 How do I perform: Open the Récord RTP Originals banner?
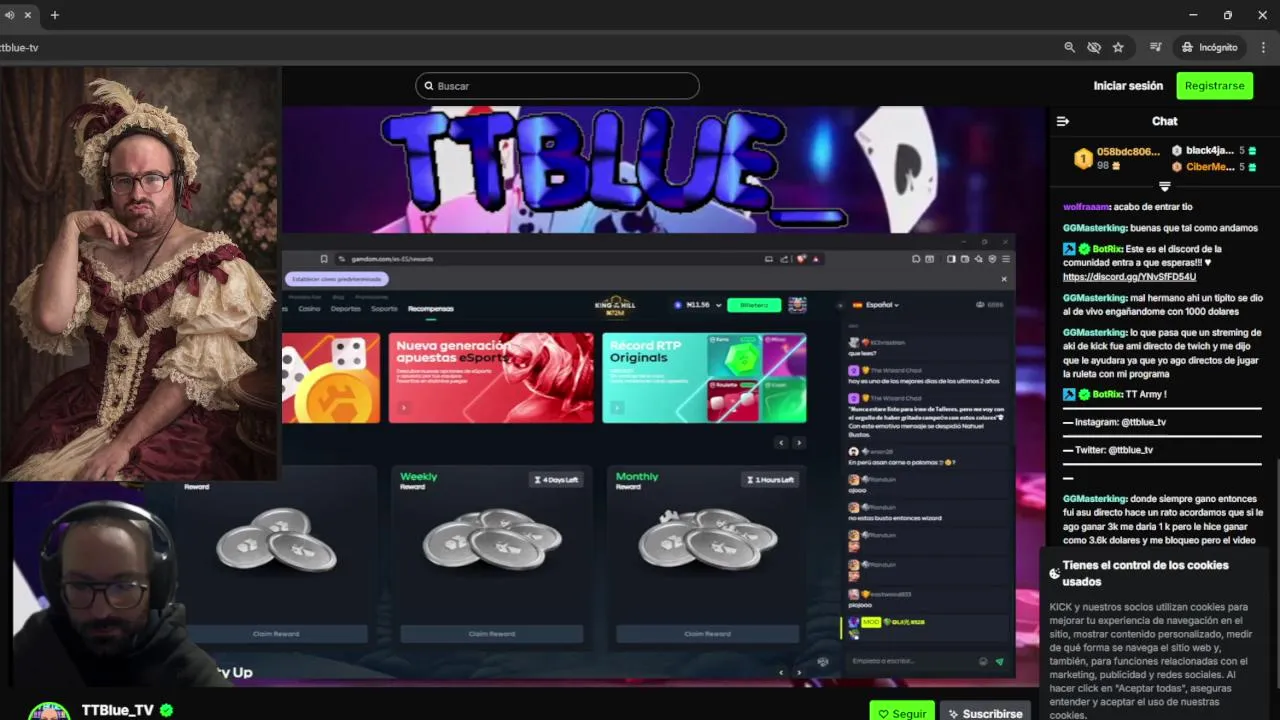click(704, 378)
